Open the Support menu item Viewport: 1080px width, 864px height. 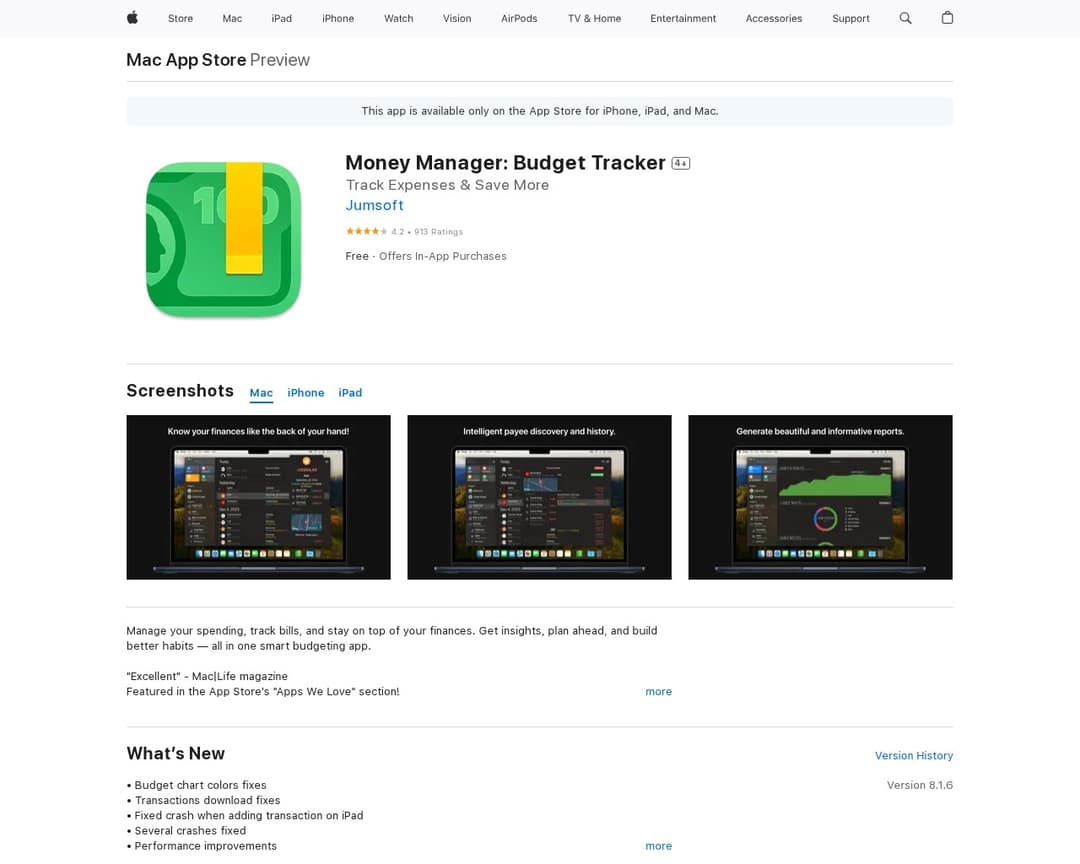(850, 18)
